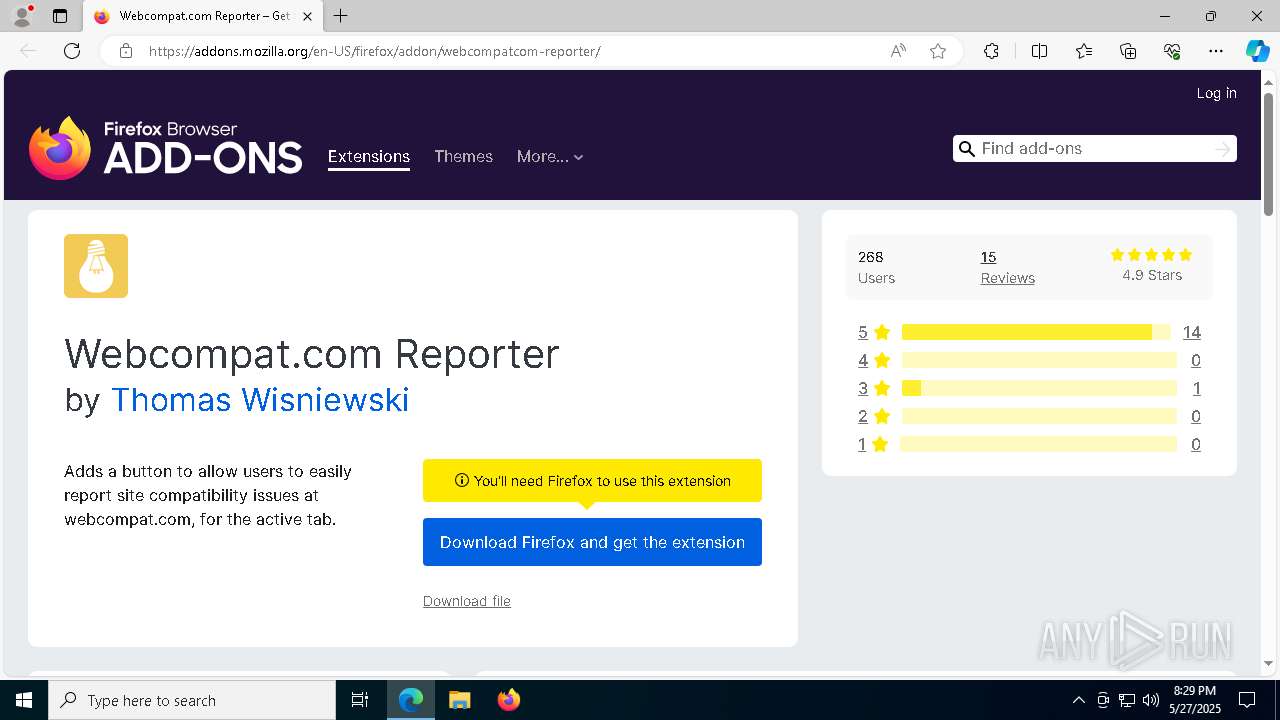The width and height of the screenshot is (1280, 720).
Task: Open the 14 five-star reviews count
Action: 1191,332
